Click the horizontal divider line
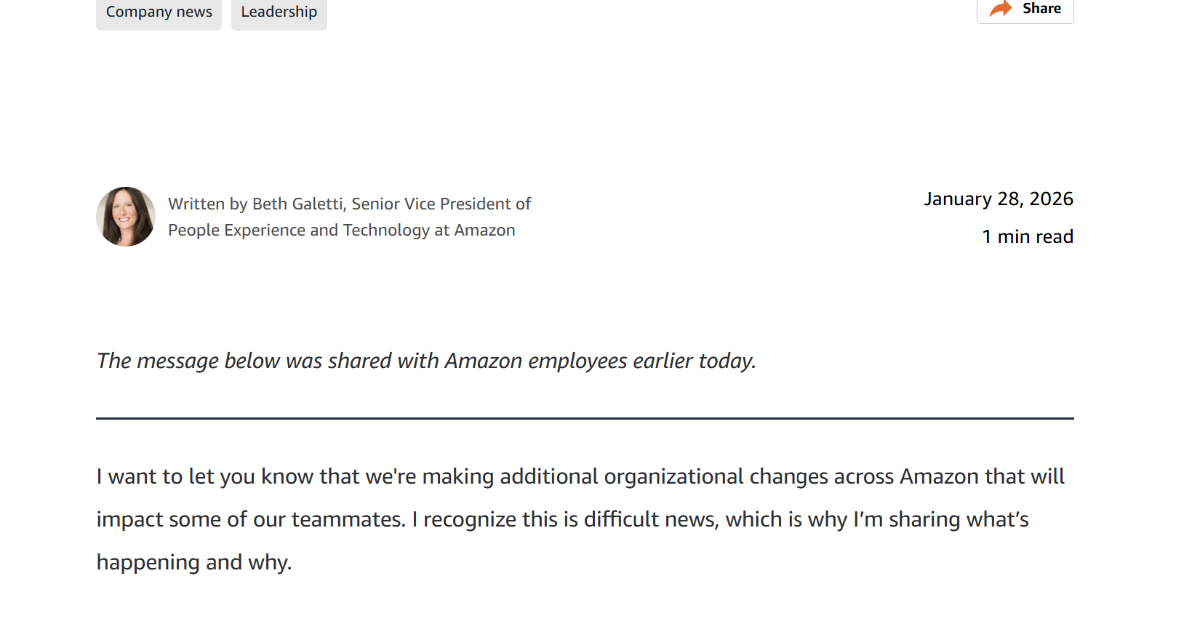The image size is (1200, 628). (x=584, y=418)
